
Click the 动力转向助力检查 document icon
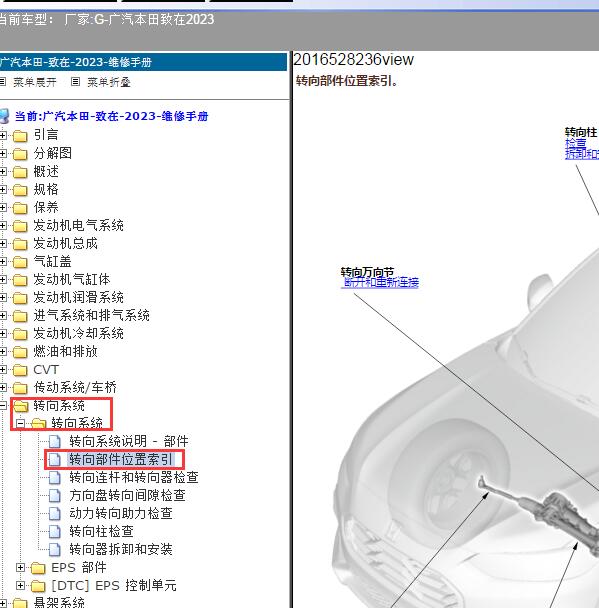coord(55,514)
